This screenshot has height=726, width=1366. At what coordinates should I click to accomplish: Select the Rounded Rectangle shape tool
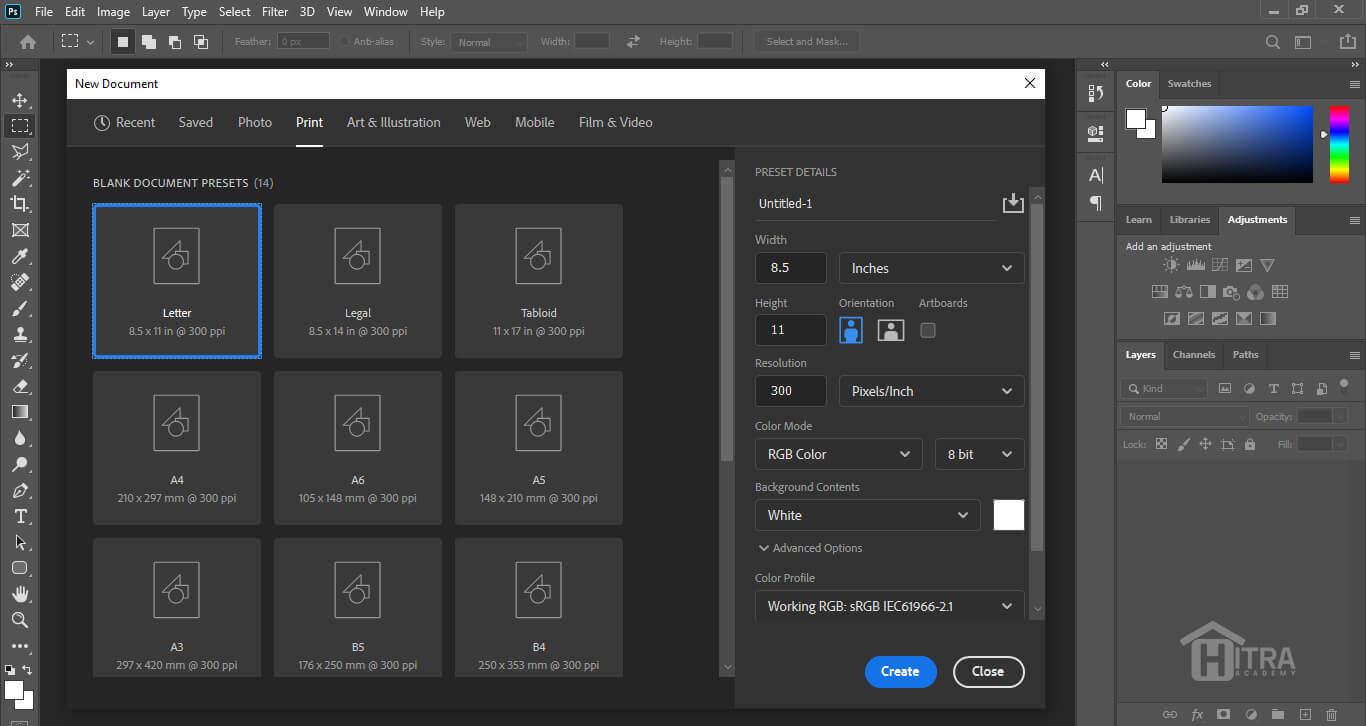19,568
